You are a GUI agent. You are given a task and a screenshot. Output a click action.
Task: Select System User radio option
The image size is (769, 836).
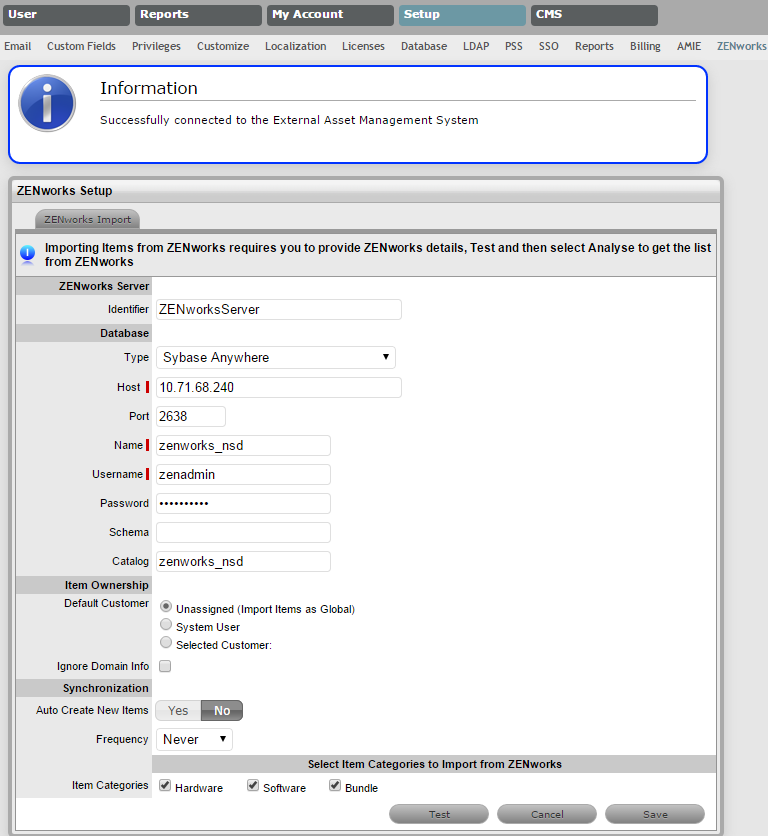point(166,624)
